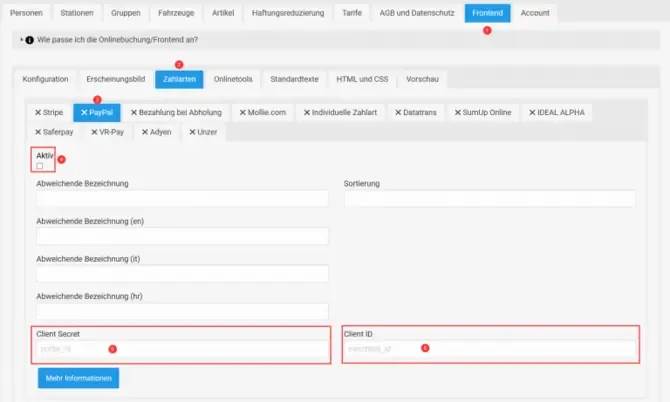The image size is (670, 402).
Task: Click the Mehr Informationen button
Action: click(x=79, y=378)
